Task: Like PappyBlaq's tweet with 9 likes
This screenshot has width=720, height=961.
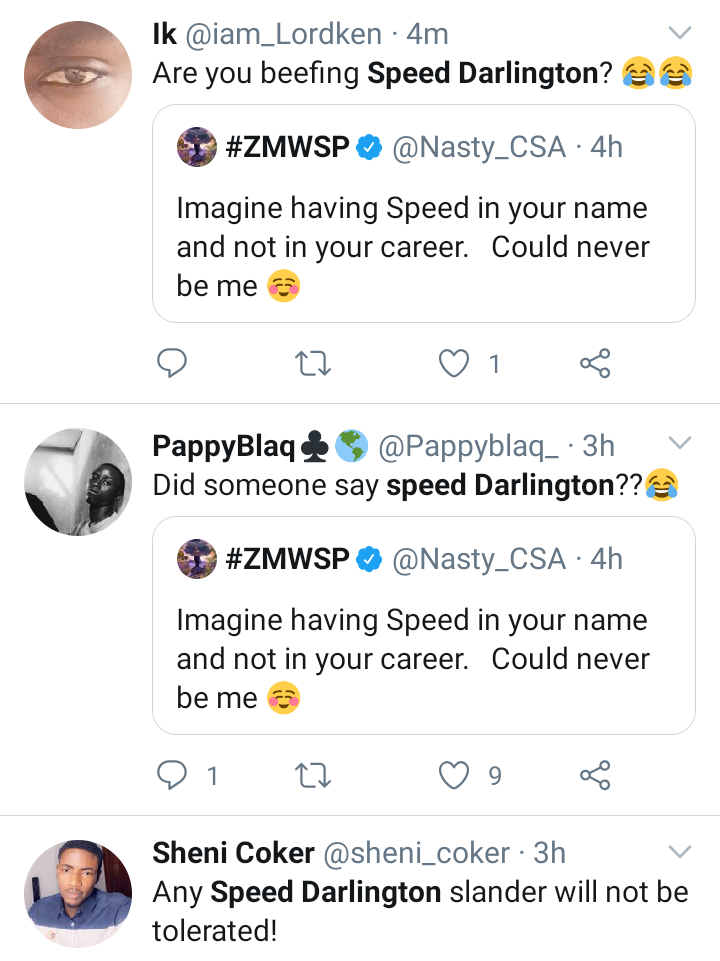Action: pos(455,774)
